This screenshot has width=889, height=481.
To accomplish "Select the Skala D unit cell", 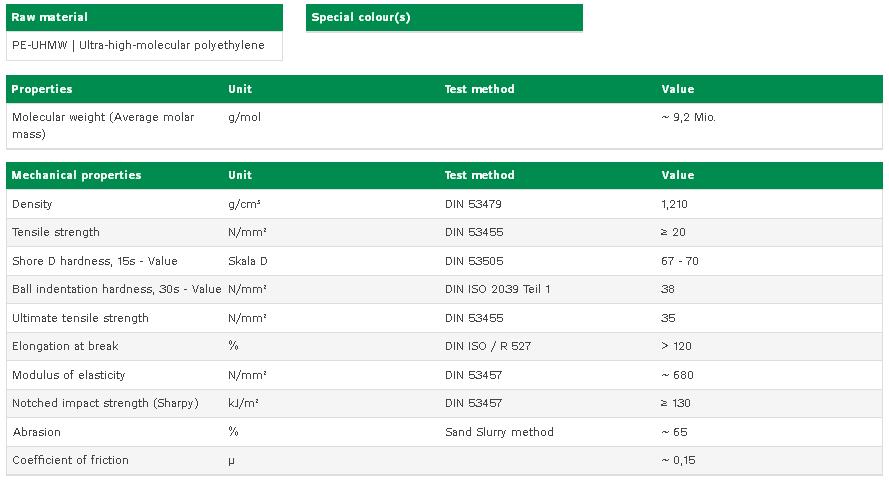I will tap(248, 261).
